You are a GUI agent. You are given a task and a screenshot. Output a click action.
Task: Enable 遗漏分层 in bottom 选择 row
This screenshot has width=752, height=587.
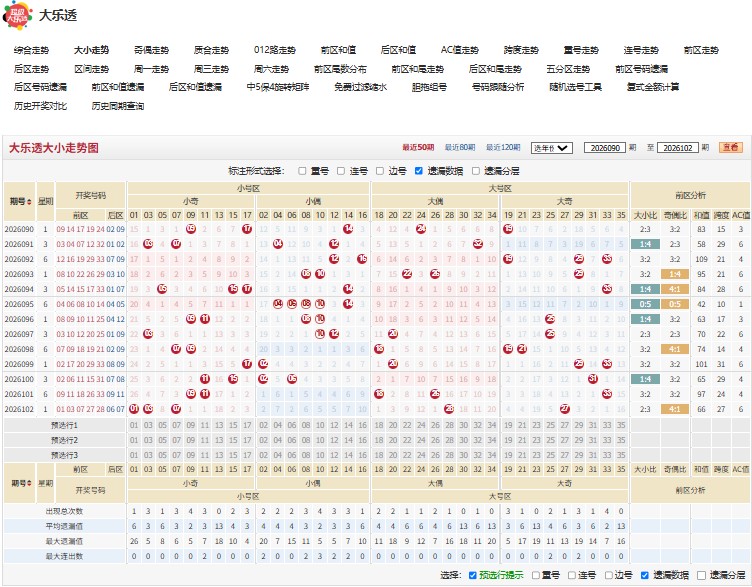click(701, 575)
